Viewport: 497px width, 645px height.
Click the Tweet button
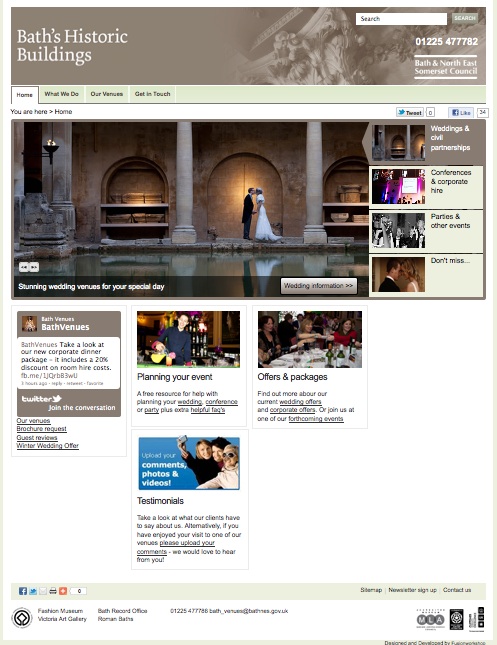[409, 112]
